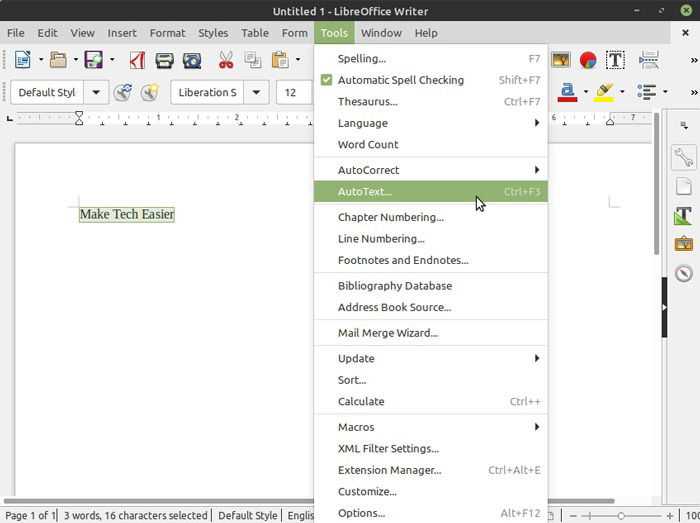This screenshot has height=523, width=700.
Task: Click the Insert Text Box icon
Action: [615, 60]
